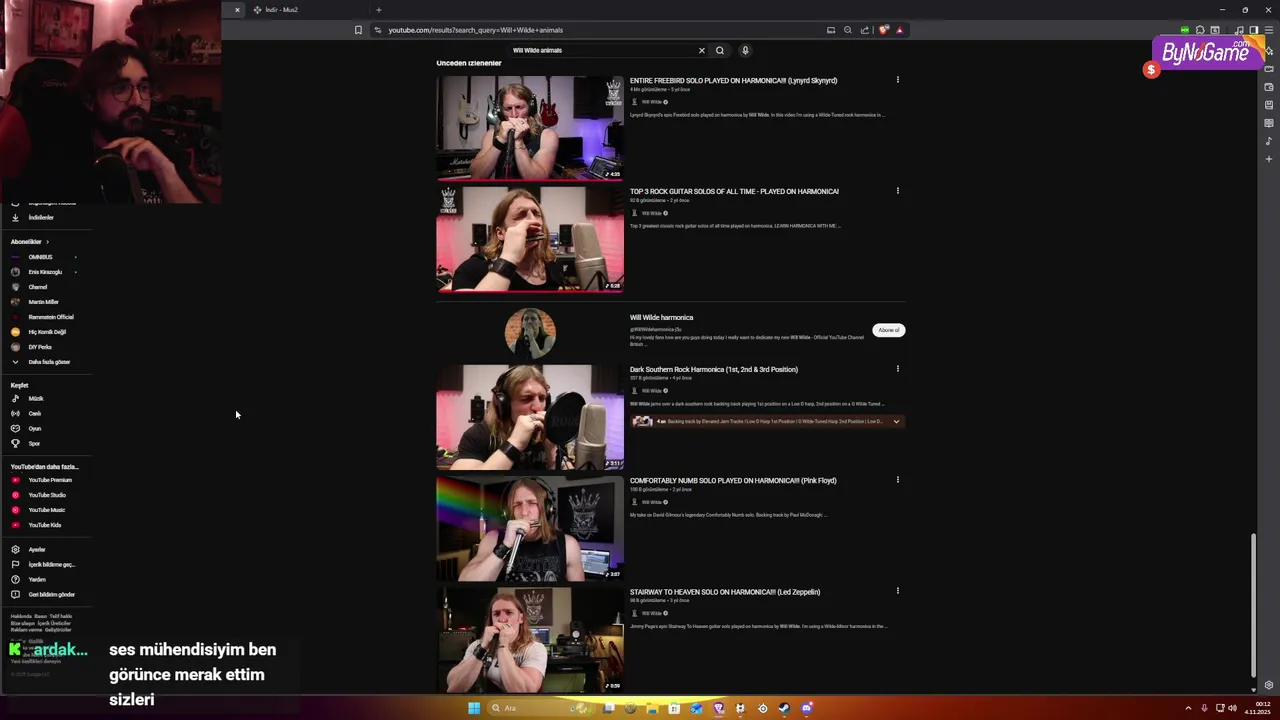
Task: Open Spor sports section
Action: 34,443
